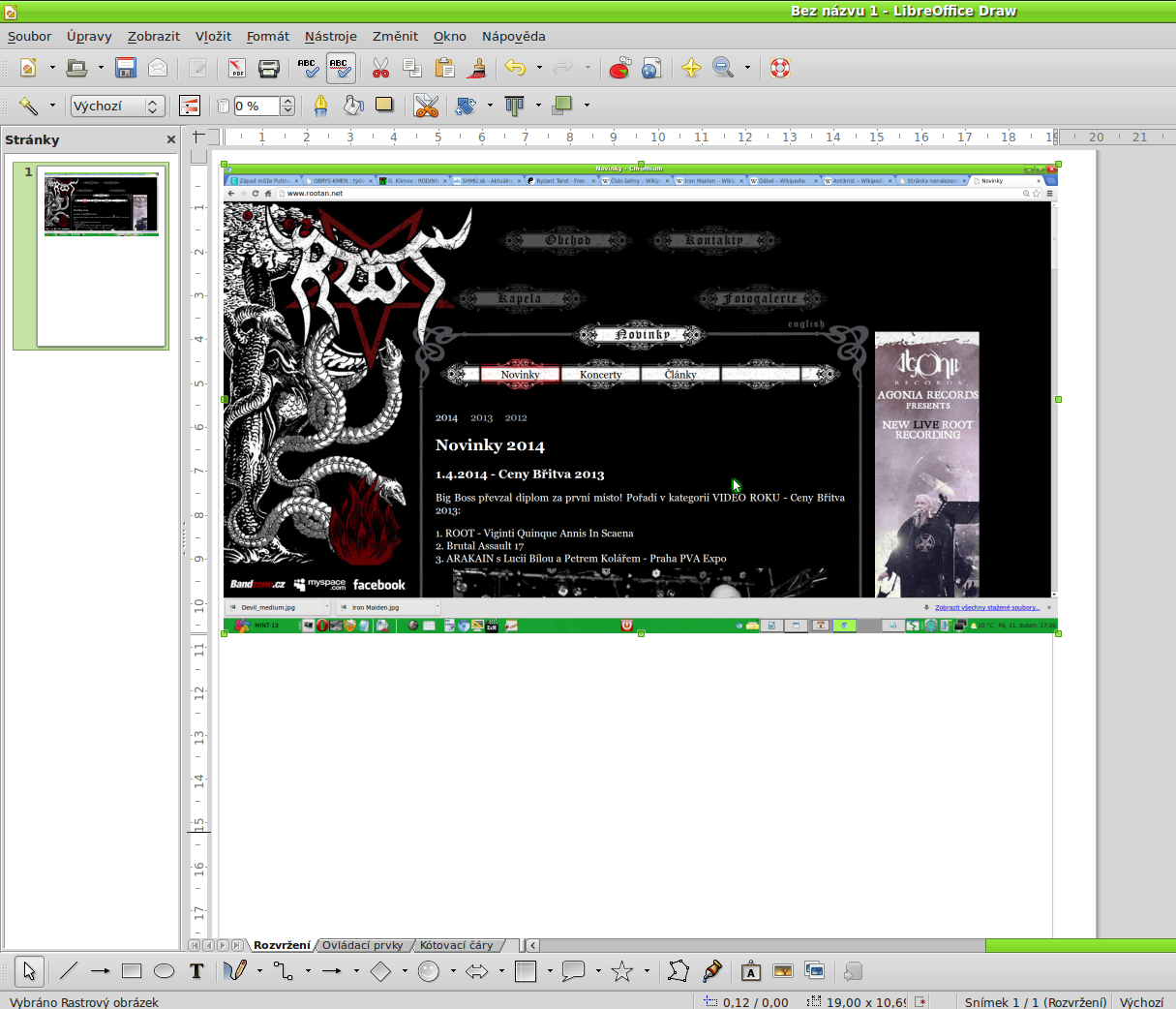Open the image filter magic wand
Viewport: 1176px width, 1009px height.
click(x=28, y=106)
